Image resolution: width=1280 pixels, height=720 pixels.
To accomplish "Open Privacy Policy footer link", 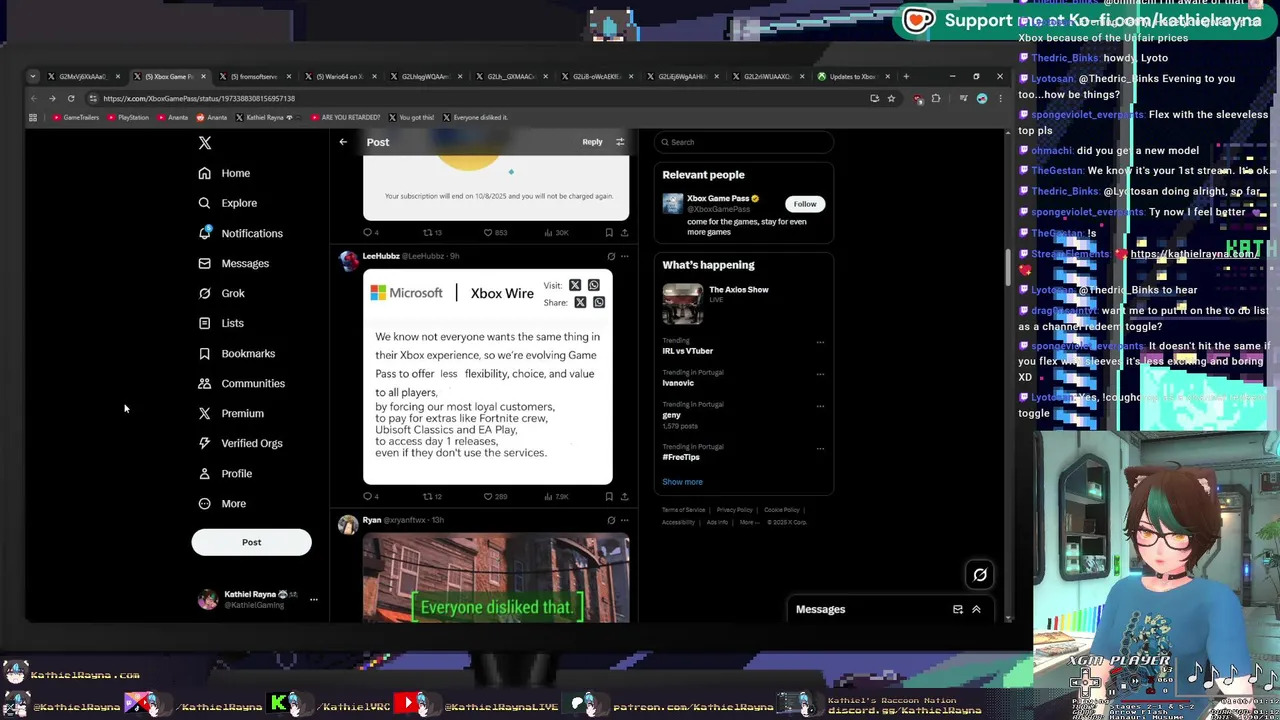I will [x=734, y=510].
